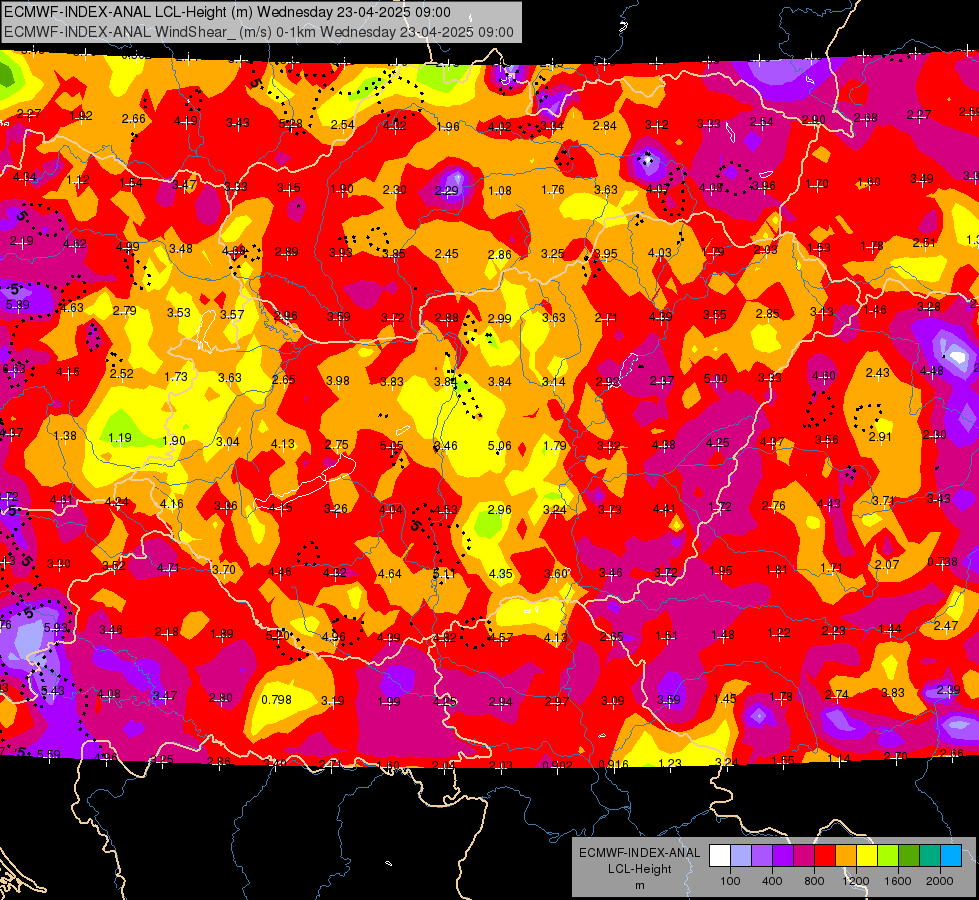Click the wind shear value 1.73
The image size is (979, 900).
click(176, 377)
